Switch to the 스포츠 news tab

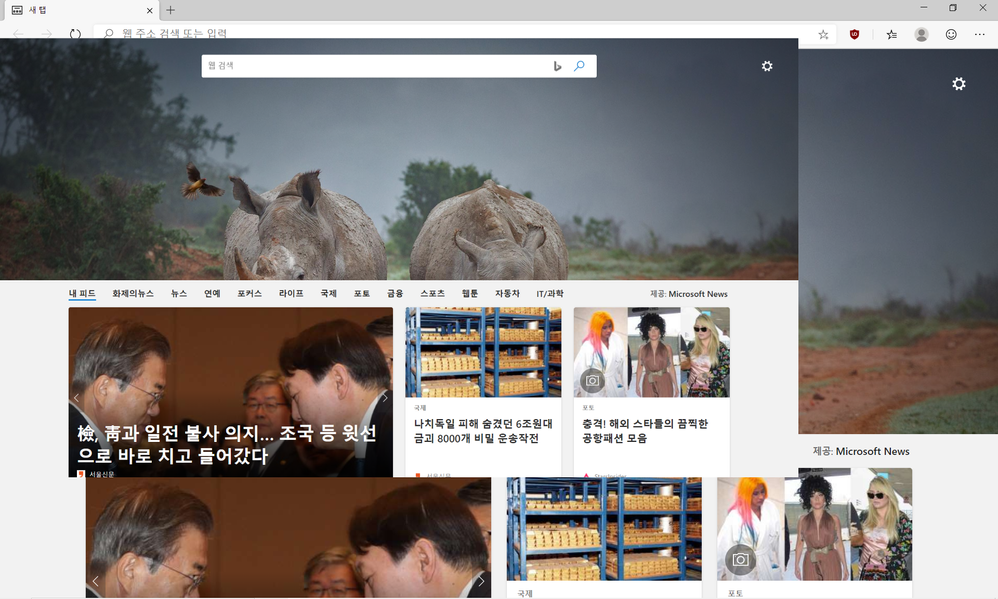click(432, 293)
